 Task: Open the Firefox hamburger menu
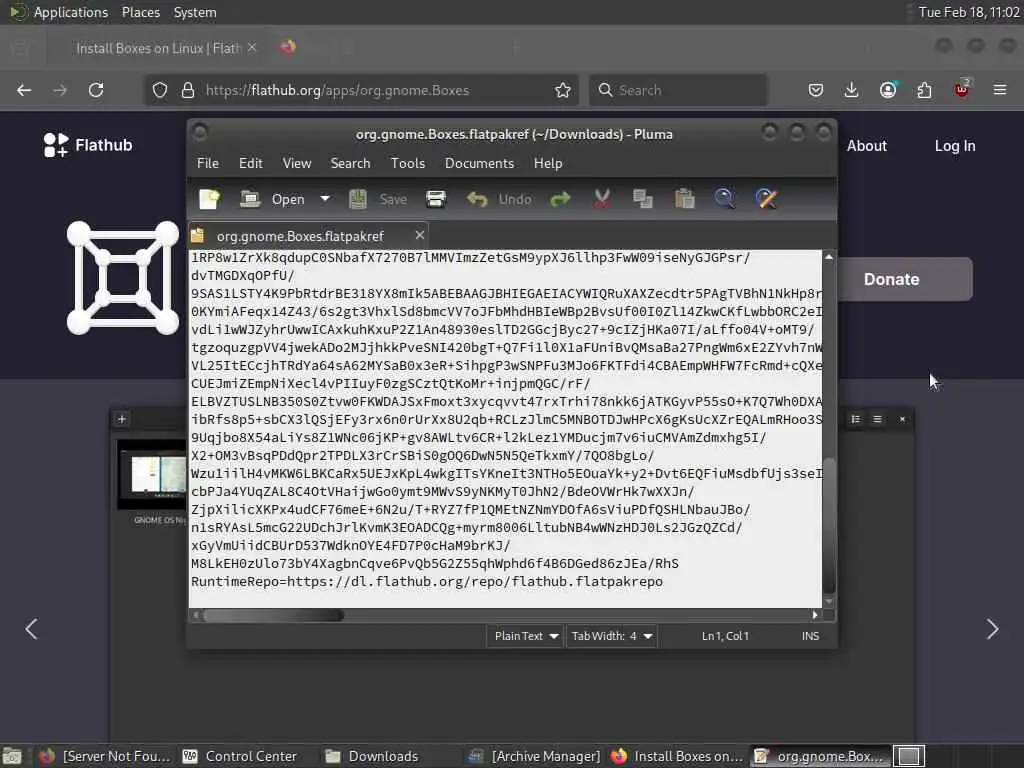(x=1000, y=90)
